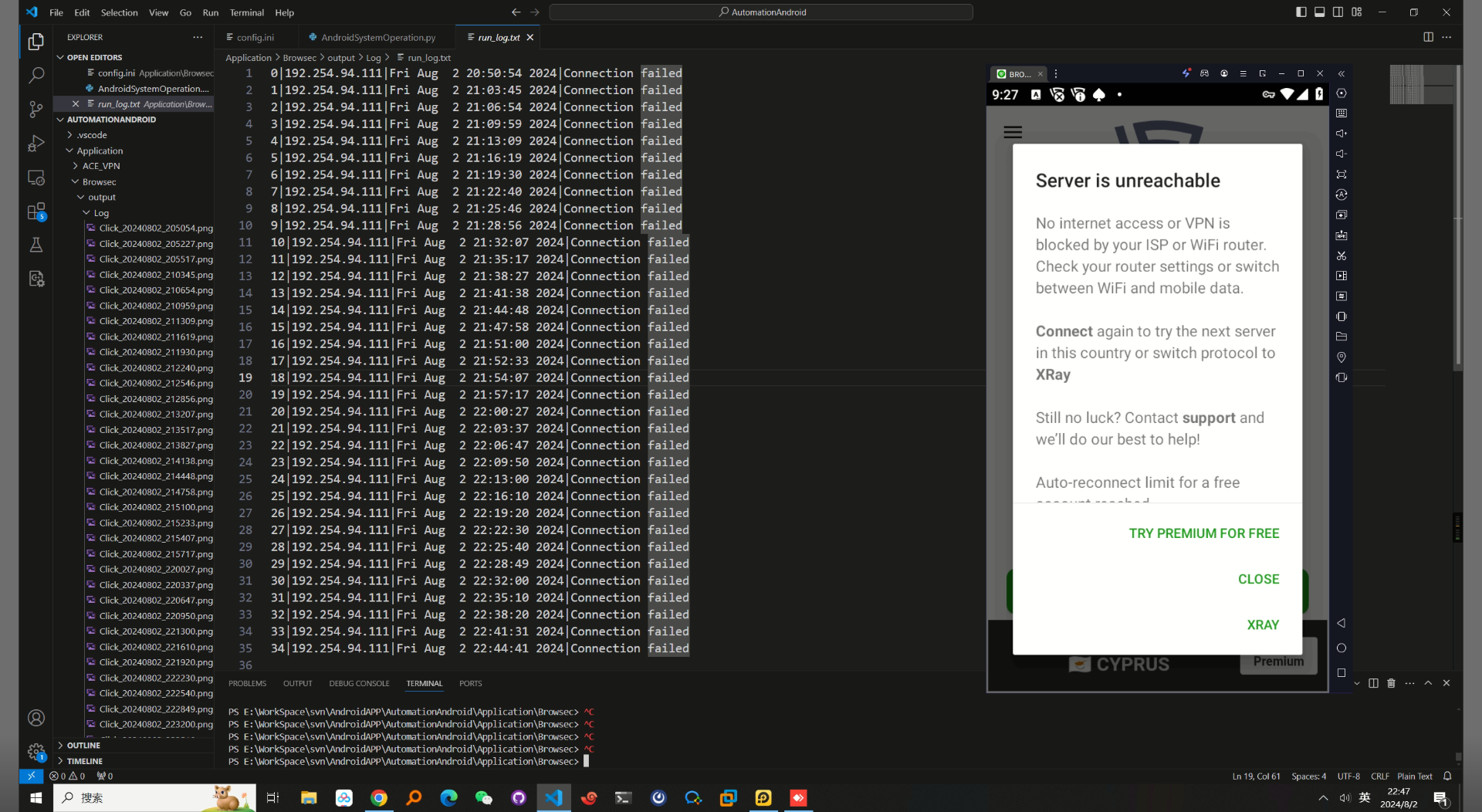
Task: Open the Terminal menu
Action: (246, 12)
